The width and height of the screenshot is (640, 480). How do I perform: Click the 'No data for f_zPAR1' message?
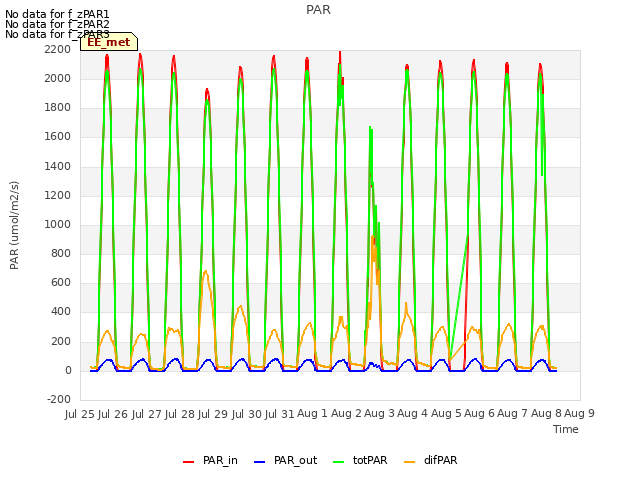point(57,14)
